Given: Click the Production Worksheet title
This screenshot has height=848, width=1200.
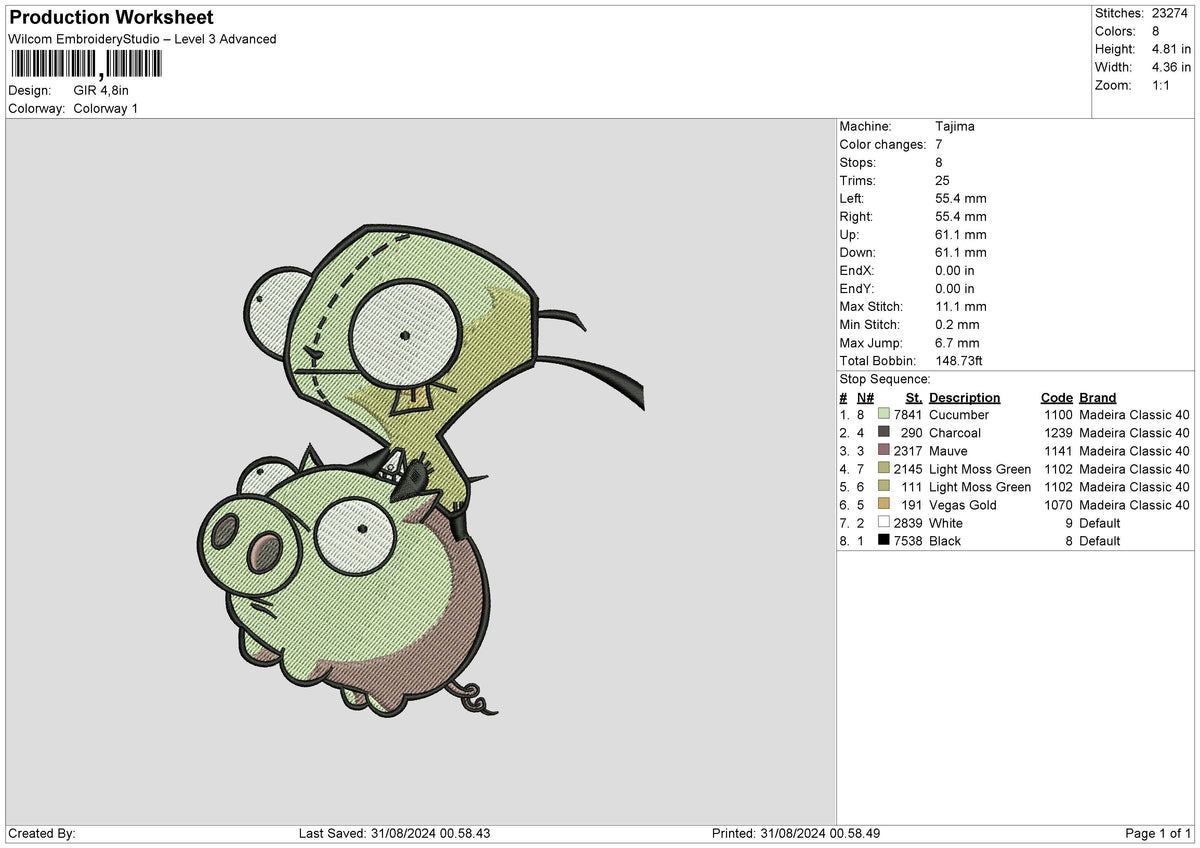Looking at the screenshot, I should tap(111, 17).
